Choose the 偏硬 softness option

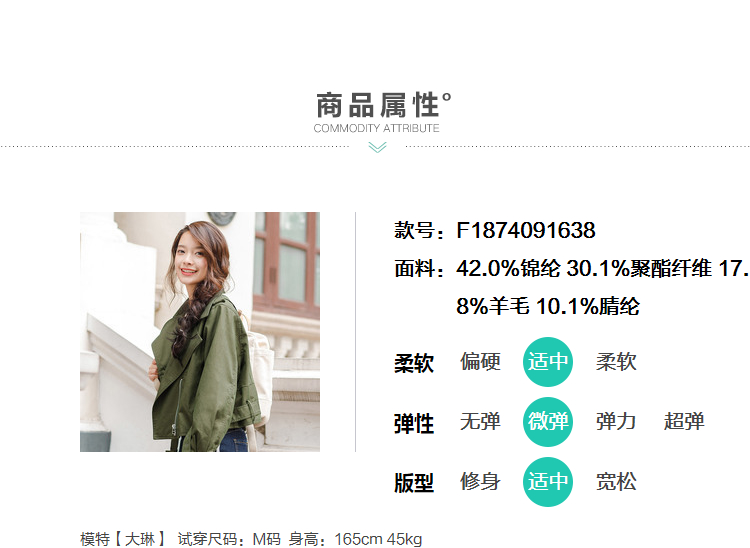point(480,362)
